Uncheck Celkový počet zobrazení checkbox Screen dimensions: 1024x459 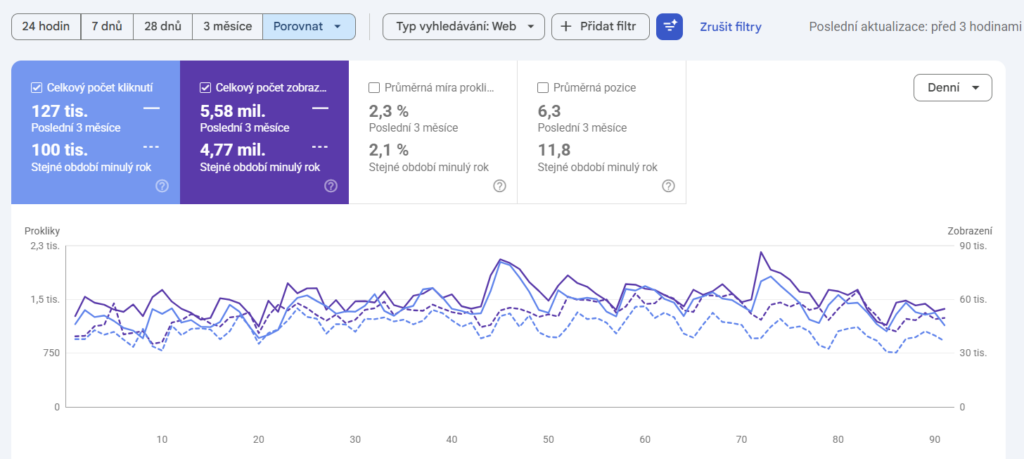point(205,87)
